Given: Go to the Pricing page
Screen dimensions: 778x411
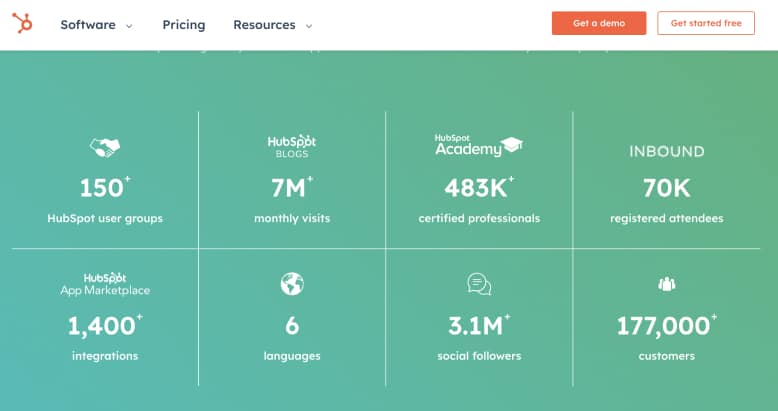Looking at the screenshot, I should click(184, 25).
